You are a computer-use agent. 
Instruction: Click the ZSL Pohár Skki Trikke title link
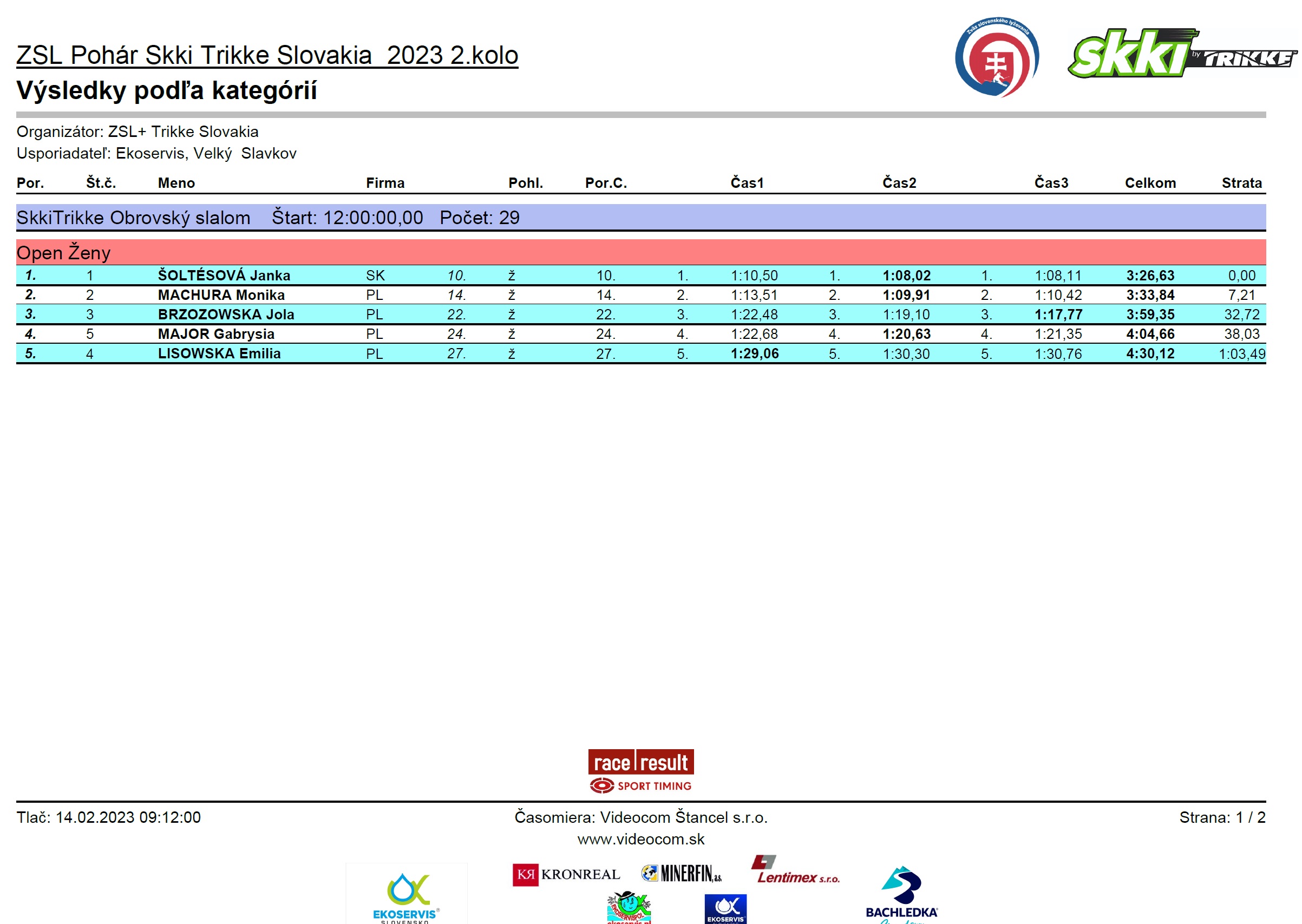267,56
